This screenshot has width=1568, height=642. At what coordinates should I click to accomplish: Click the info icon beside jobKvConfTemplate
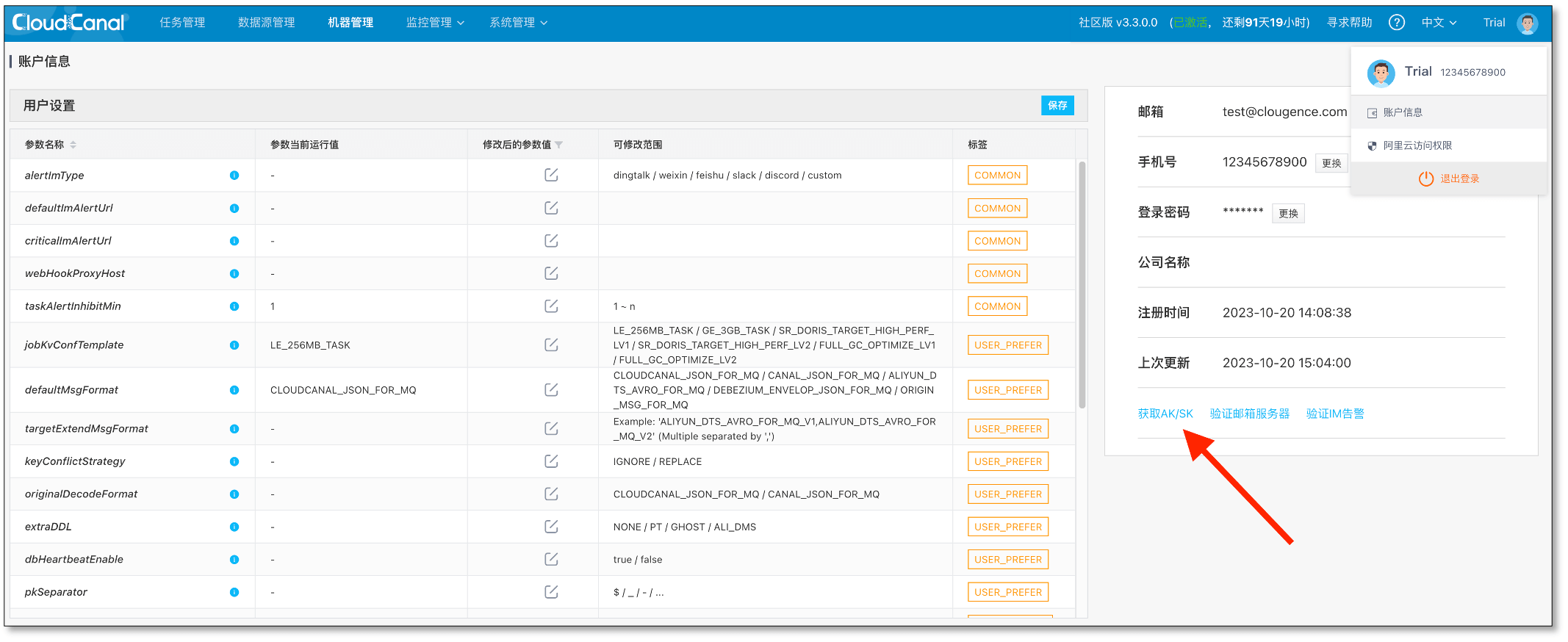[234, 345]
